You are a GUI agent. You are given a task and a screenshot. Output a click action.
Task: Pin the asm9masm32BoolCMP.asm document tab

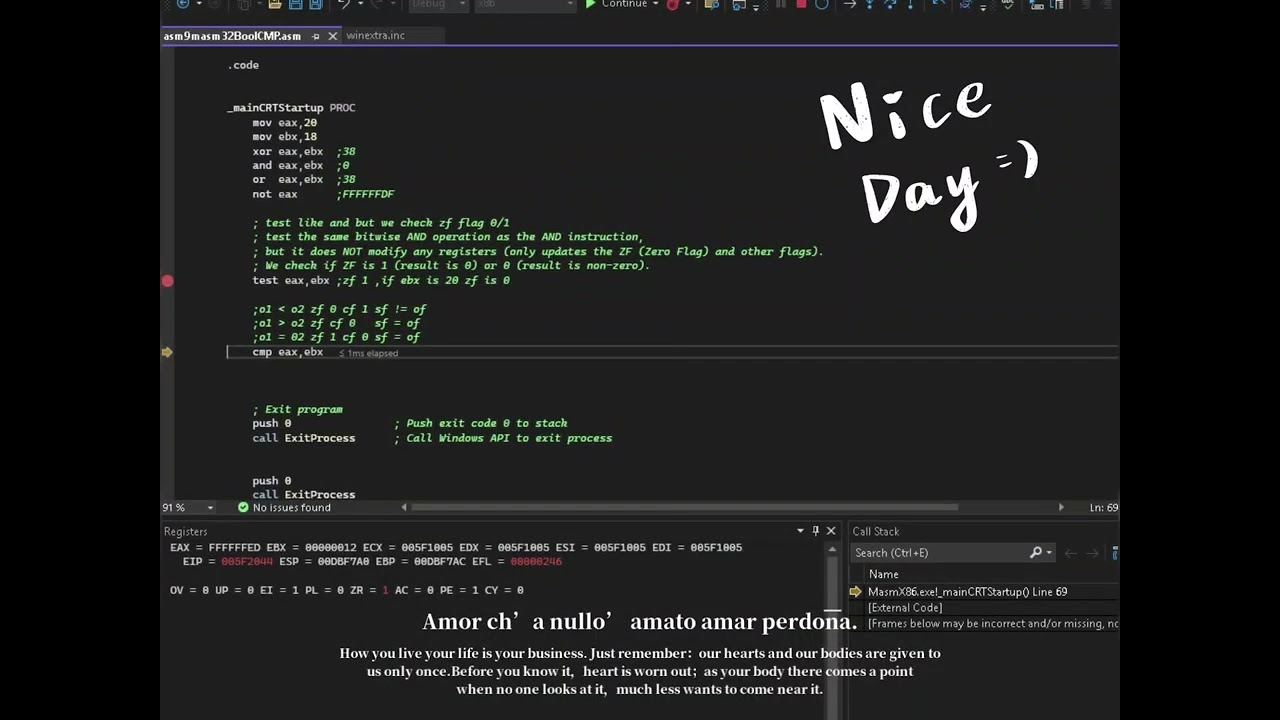click(315, 36)
